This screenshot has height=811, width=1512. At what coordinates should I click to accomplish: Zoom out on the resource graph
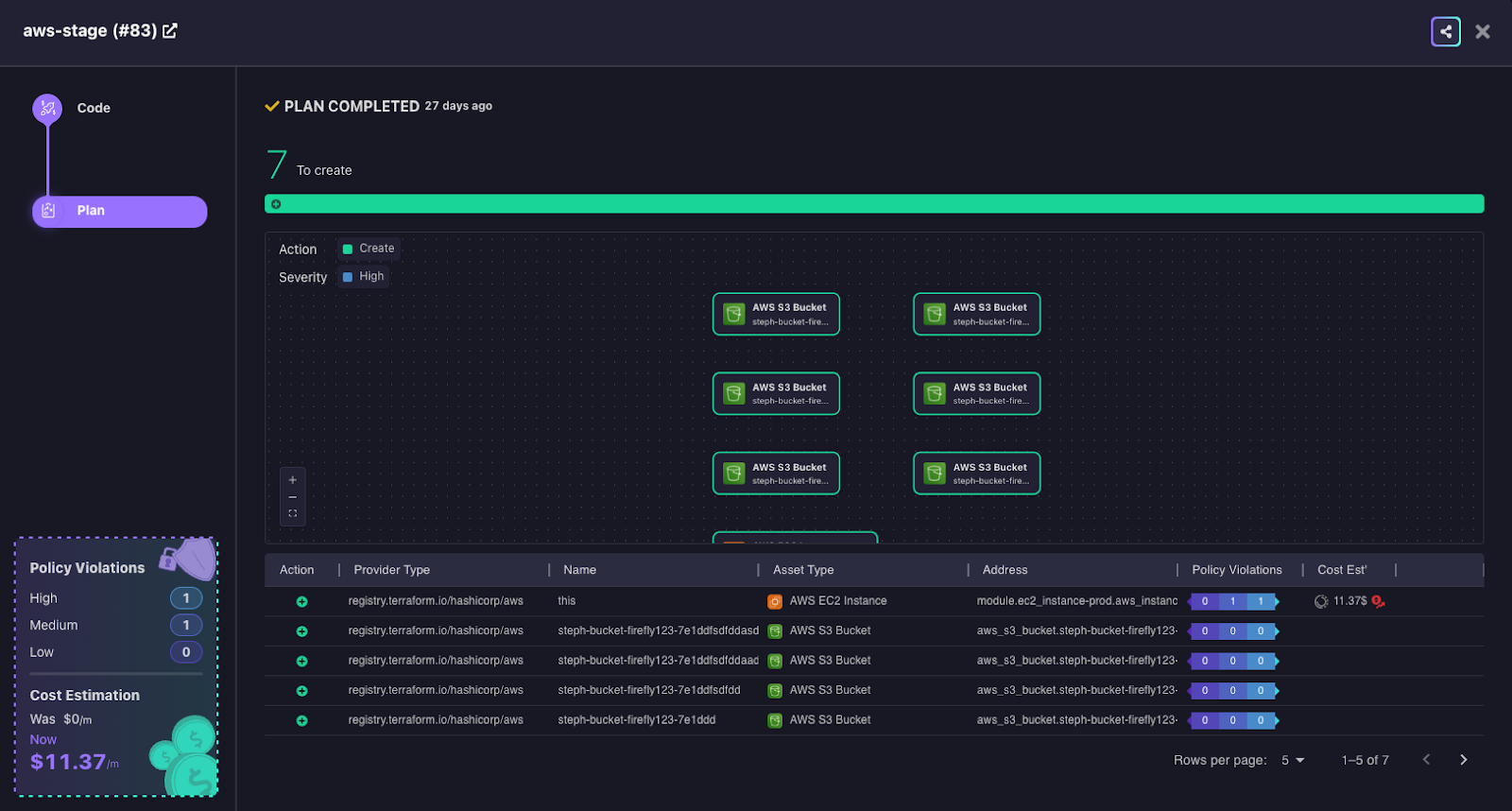(x=293, y=497)
